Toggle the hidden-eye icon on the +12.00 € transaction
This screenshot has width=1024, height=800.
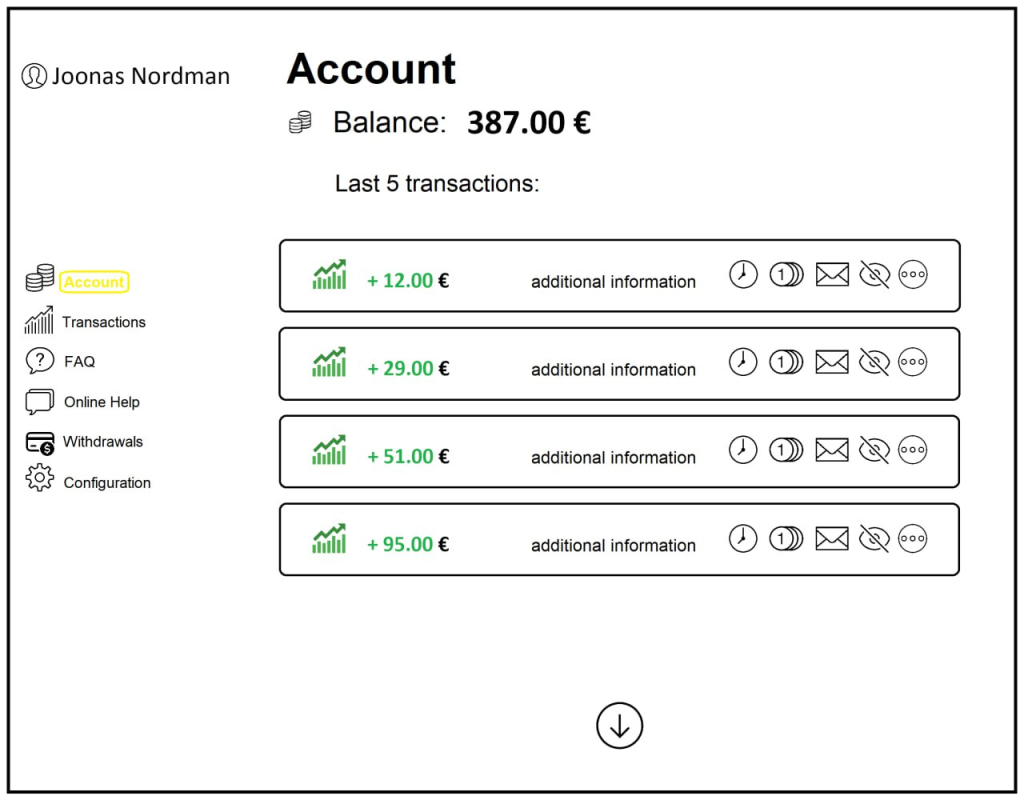[x=874, y=274]
